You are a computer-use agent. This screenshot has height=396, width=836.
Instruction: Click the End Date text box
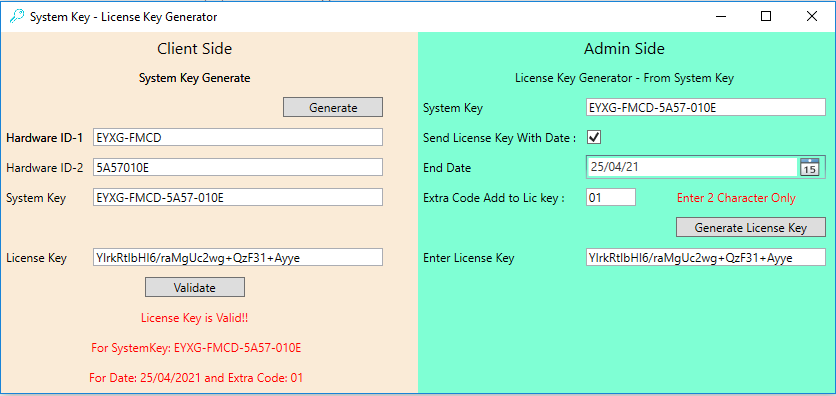tap(692, 167)
